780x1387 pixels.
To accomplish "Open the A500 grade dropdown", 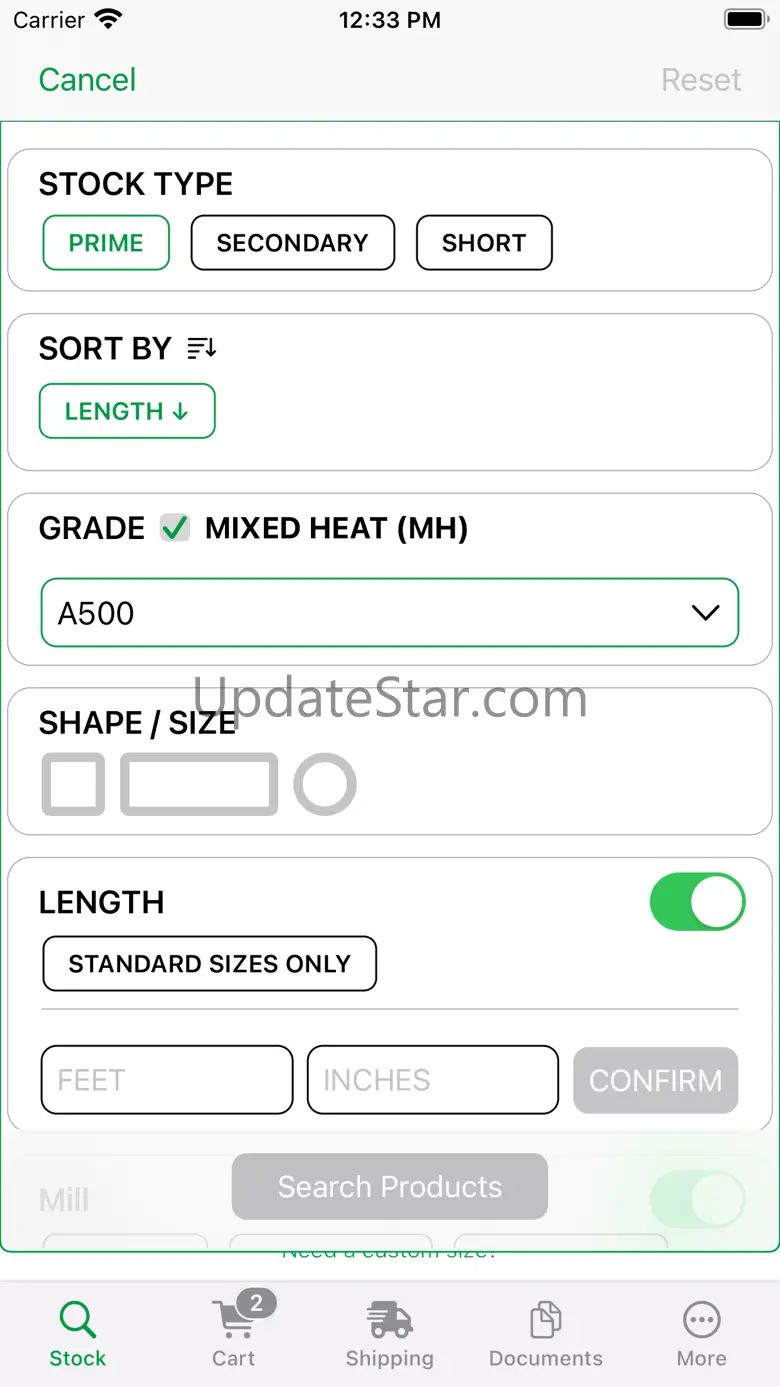I will click(390, 613).
